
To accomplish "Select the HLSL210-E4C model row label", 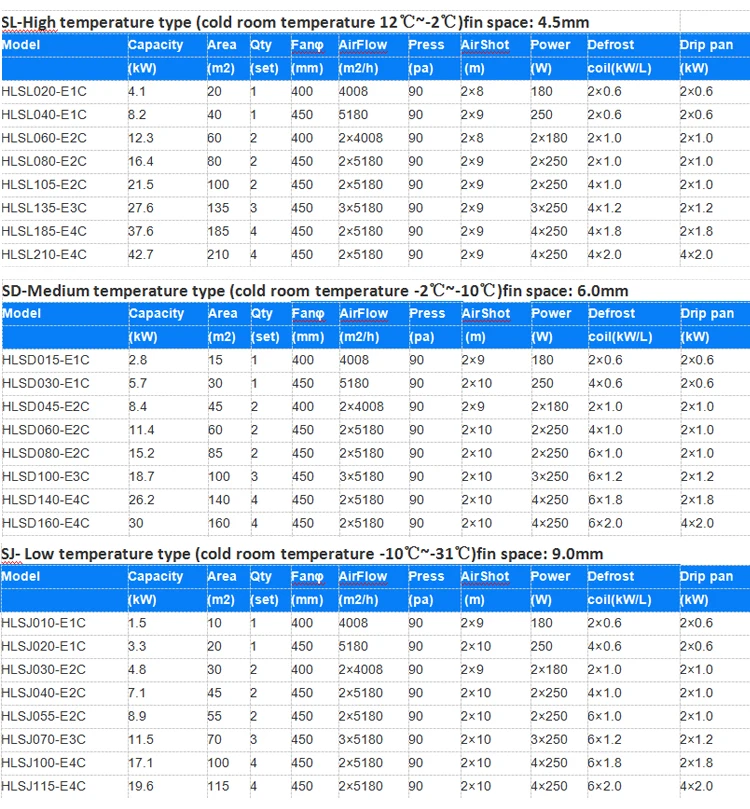I will click(44, 254).
